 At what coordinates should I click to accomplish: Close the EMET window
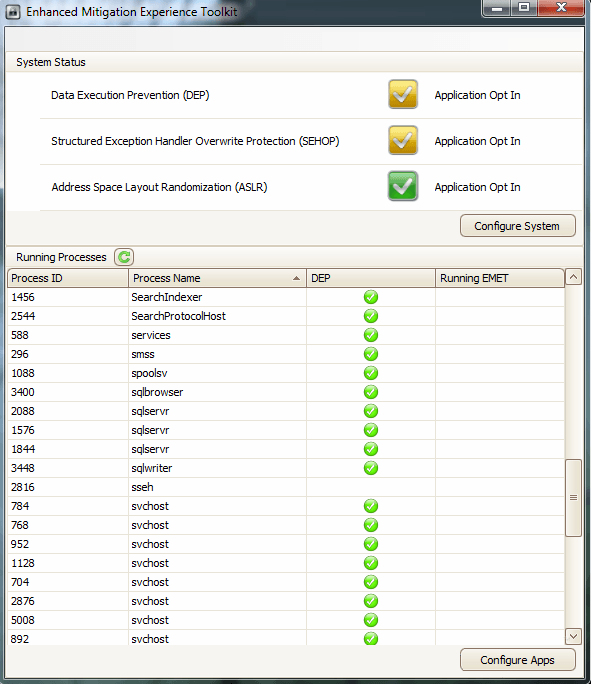pos(561,8)
